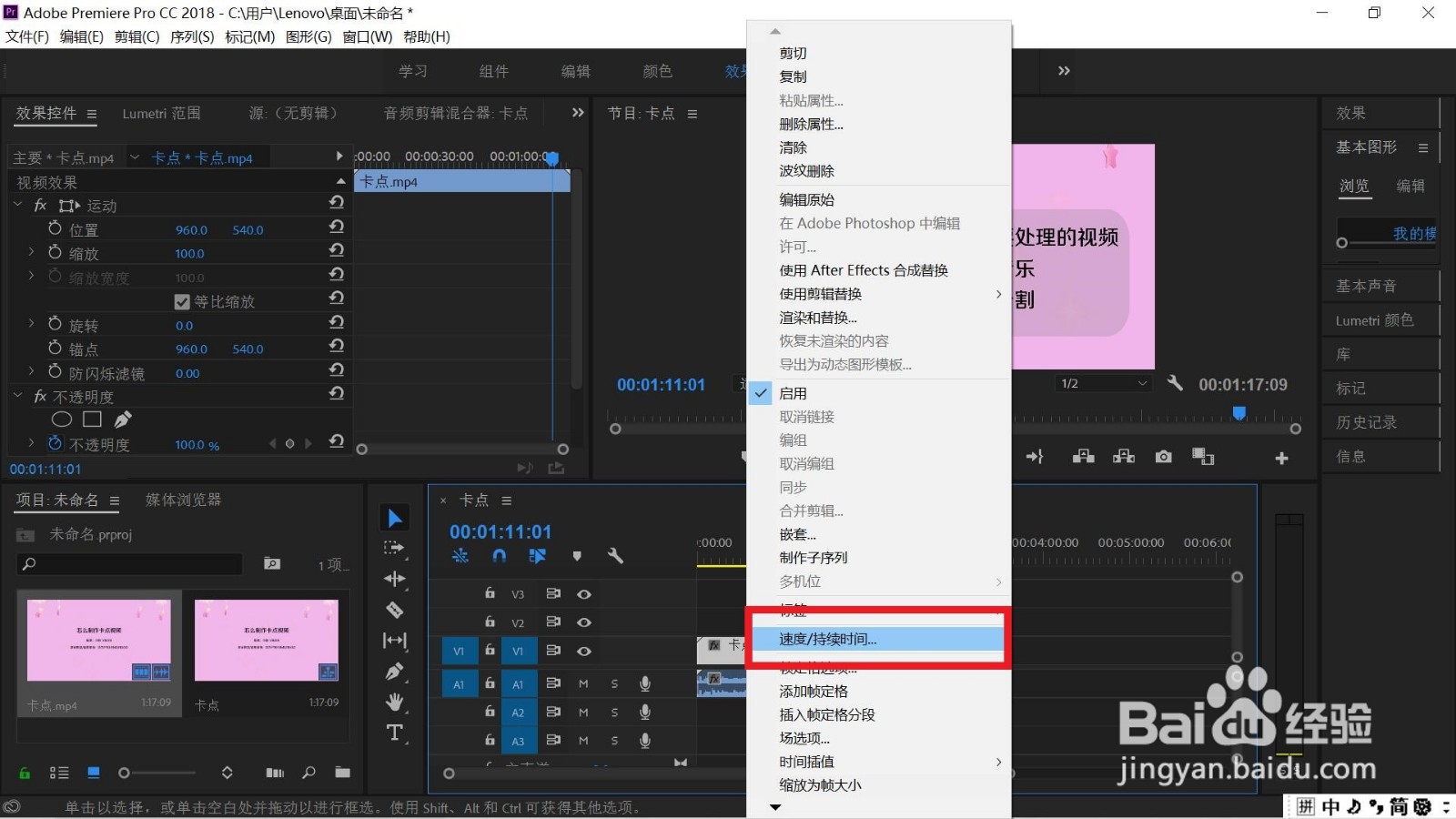
Task: Click the Extract button in program monitor
Action: [1124, 457]
